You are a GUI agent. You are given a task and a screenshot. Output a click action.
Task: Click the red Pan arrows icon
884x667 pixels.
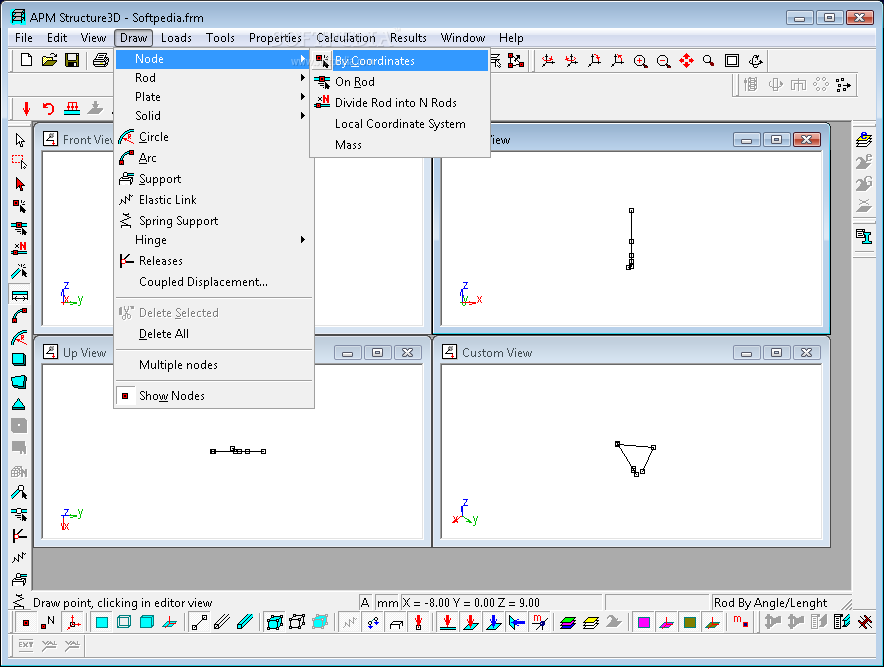tap(686, 61)
